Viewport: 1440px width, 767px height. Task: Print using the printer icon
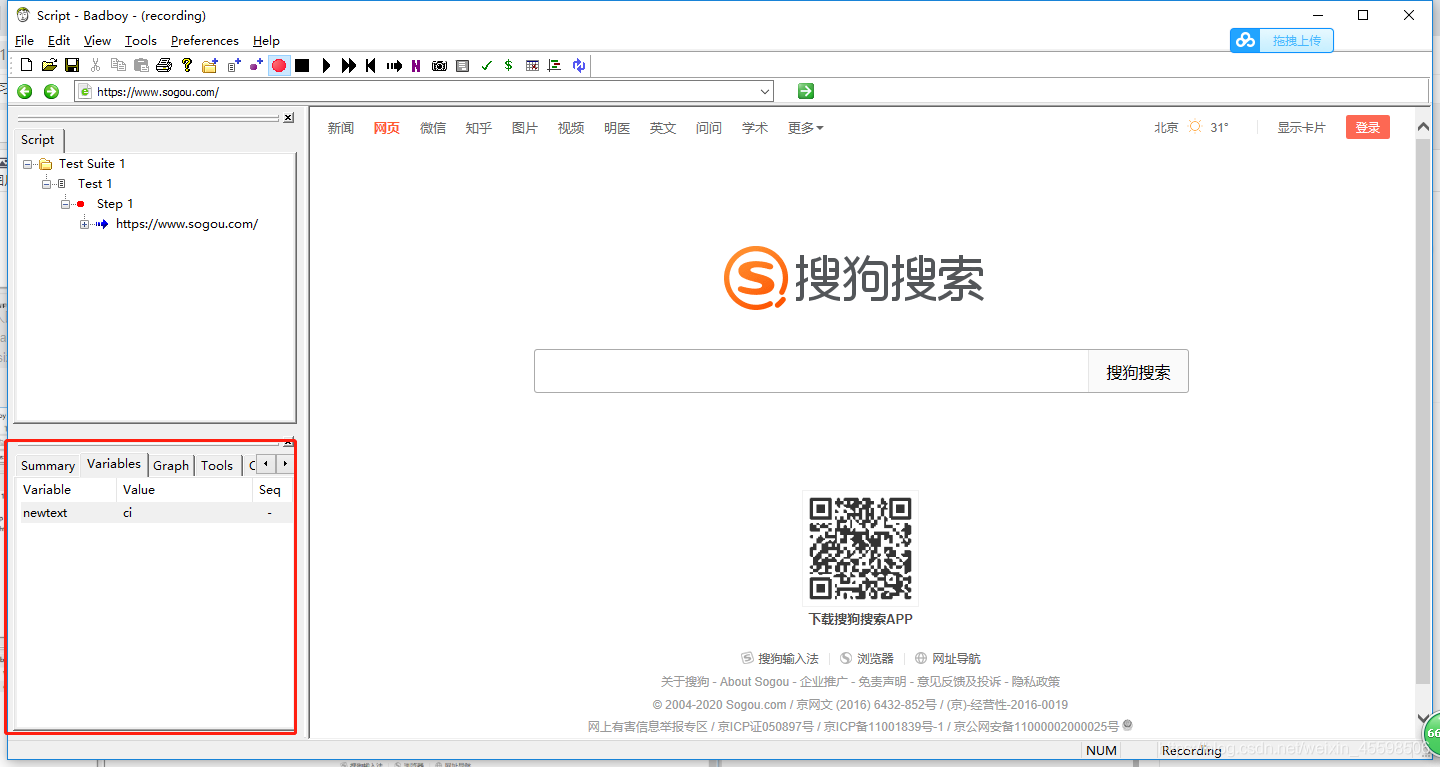click(164, 65)
